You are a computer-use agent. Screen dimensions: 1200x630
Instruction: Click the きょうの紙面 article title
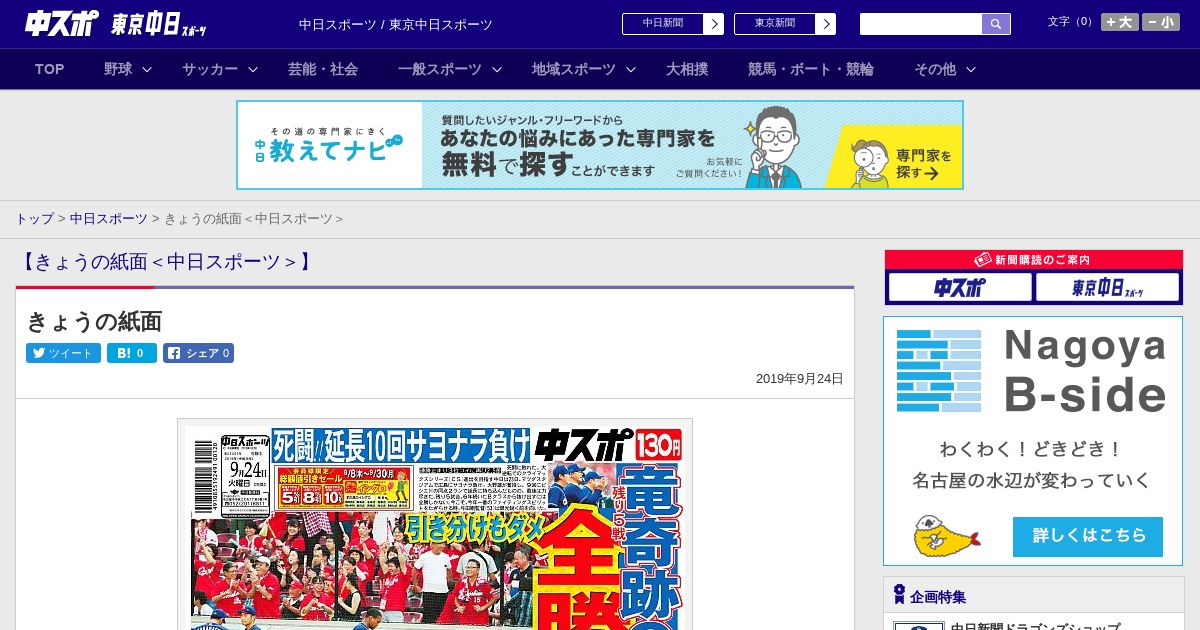(x=94, y=321)
